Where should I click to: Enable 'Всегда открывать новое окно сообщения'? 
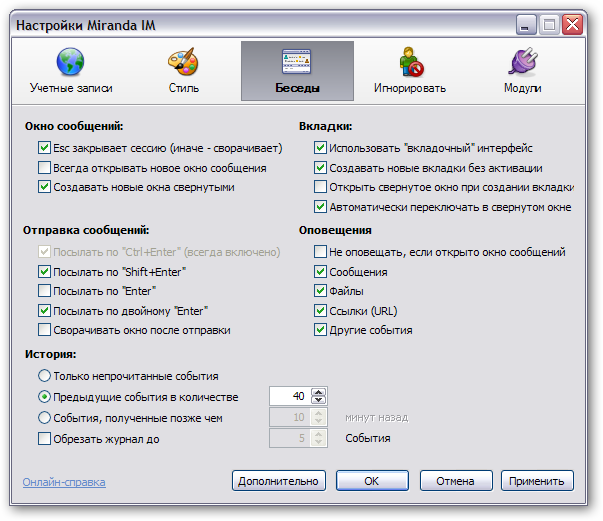pos(44,167)
